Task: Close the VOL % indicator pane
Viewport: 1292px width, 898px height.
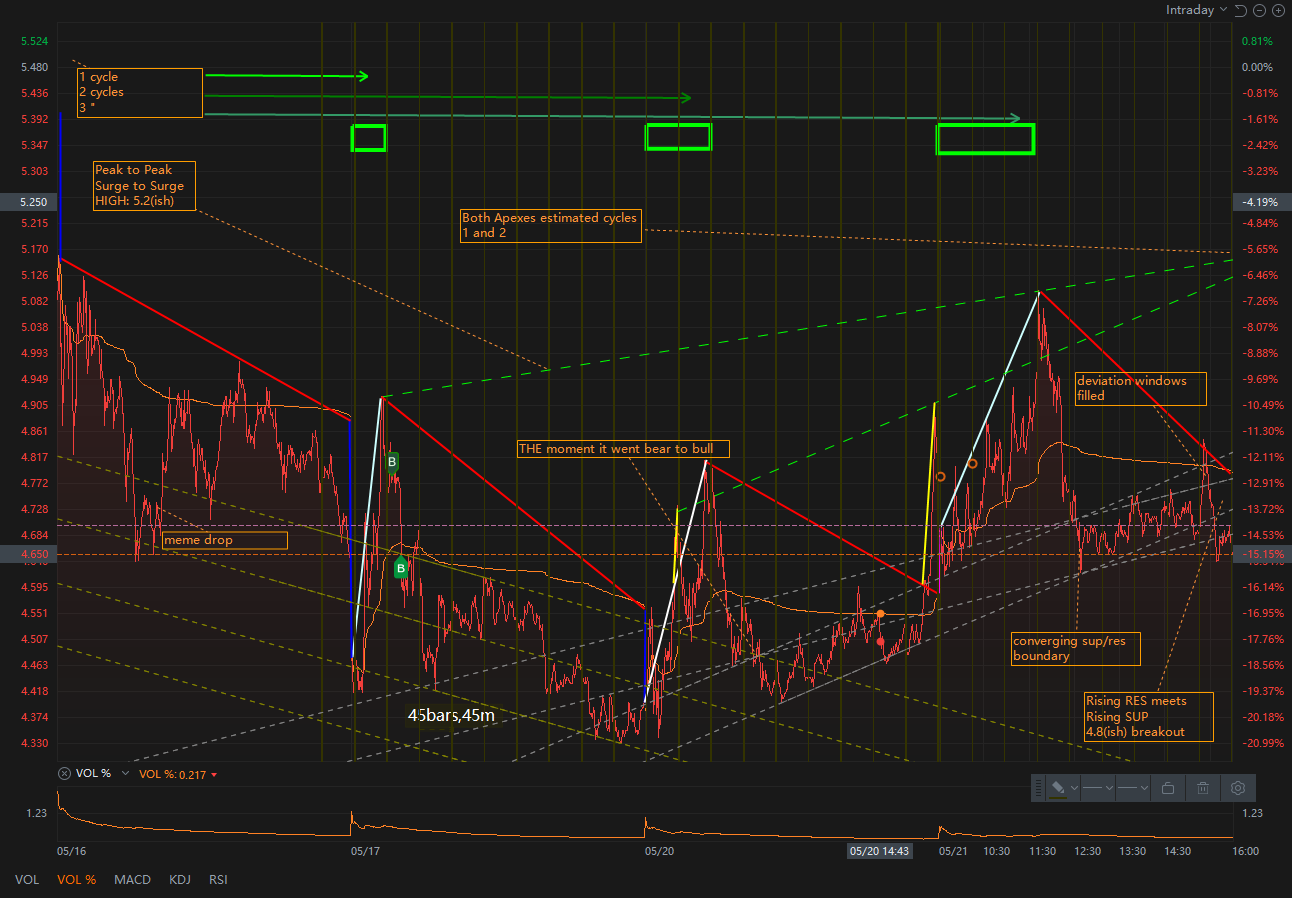Action: tap(64, 774)
